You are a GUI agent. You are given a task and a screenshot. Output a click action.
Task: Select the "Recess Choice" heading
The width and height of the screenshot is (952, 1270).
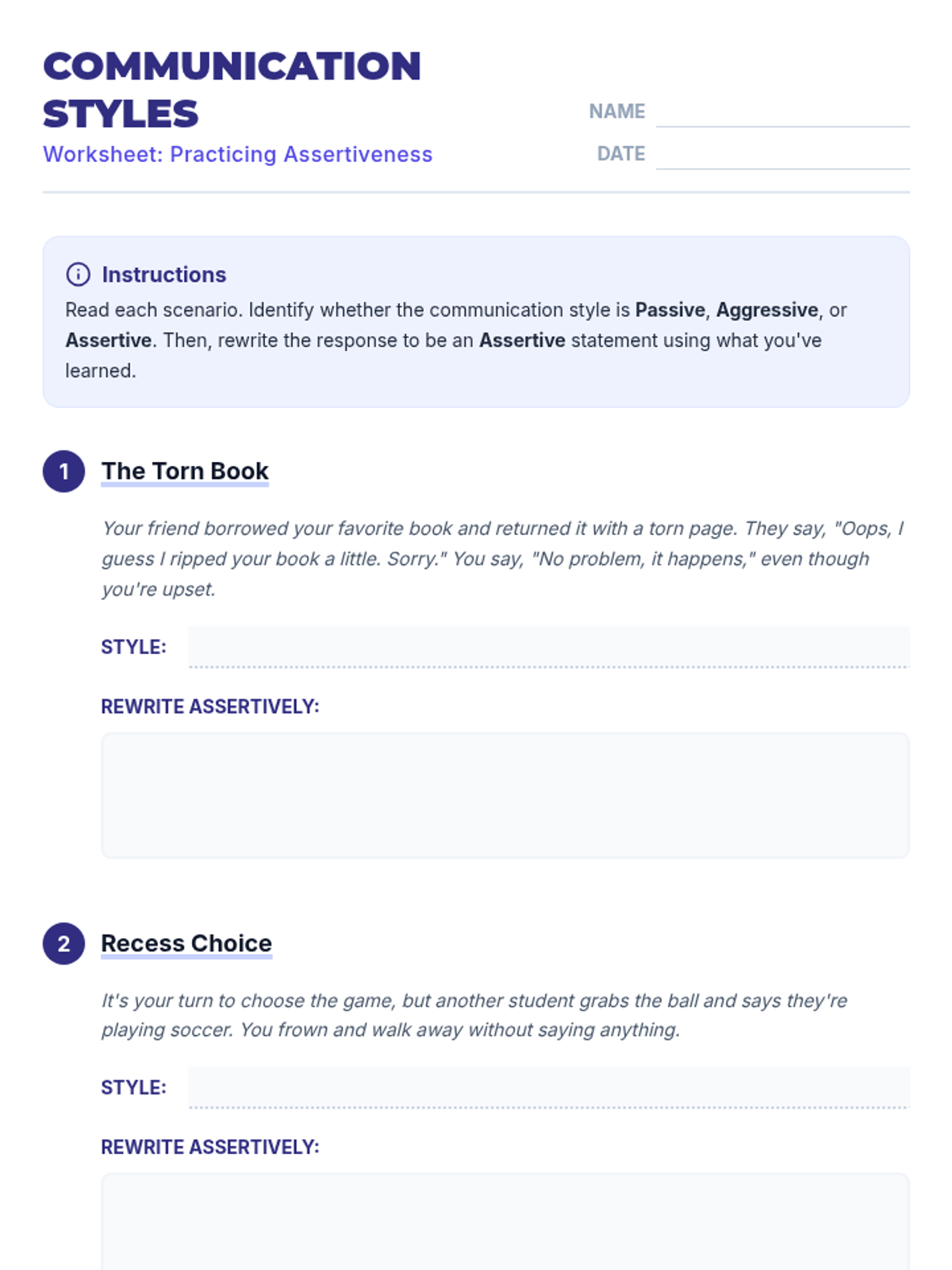tap(186, 944)
